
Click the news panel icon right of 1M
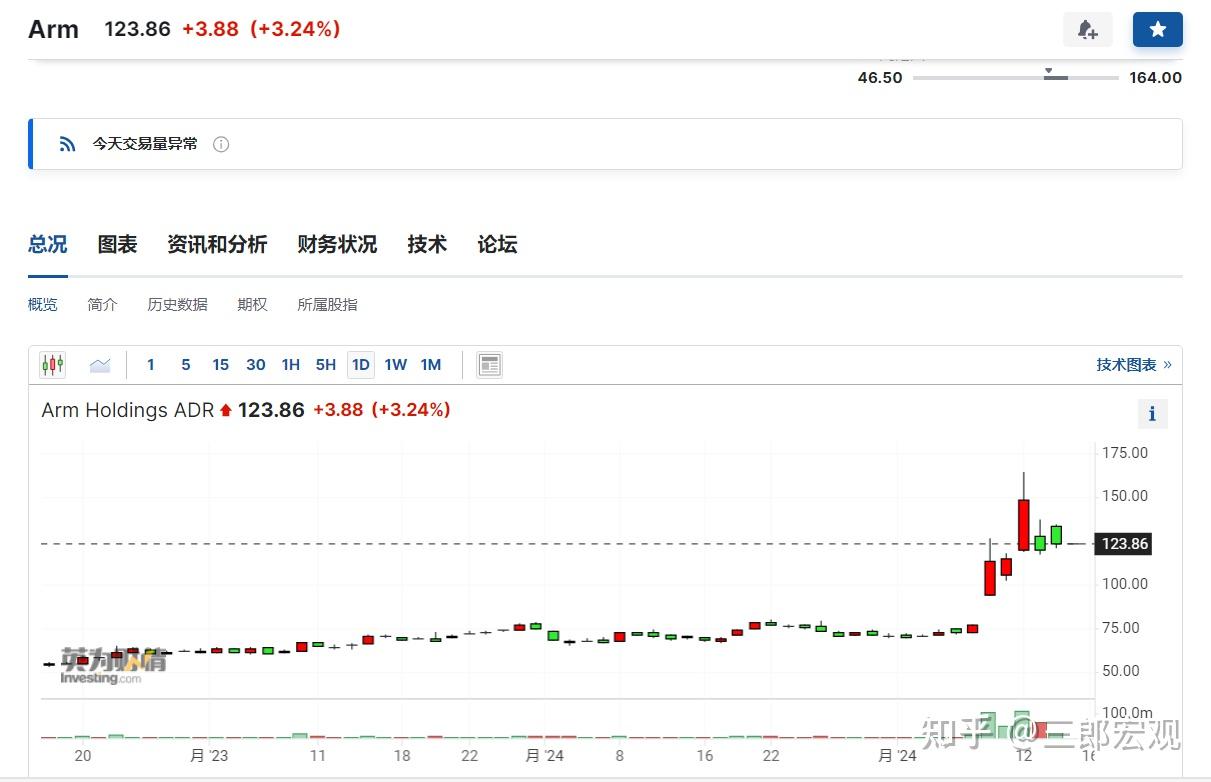(489, 364)
